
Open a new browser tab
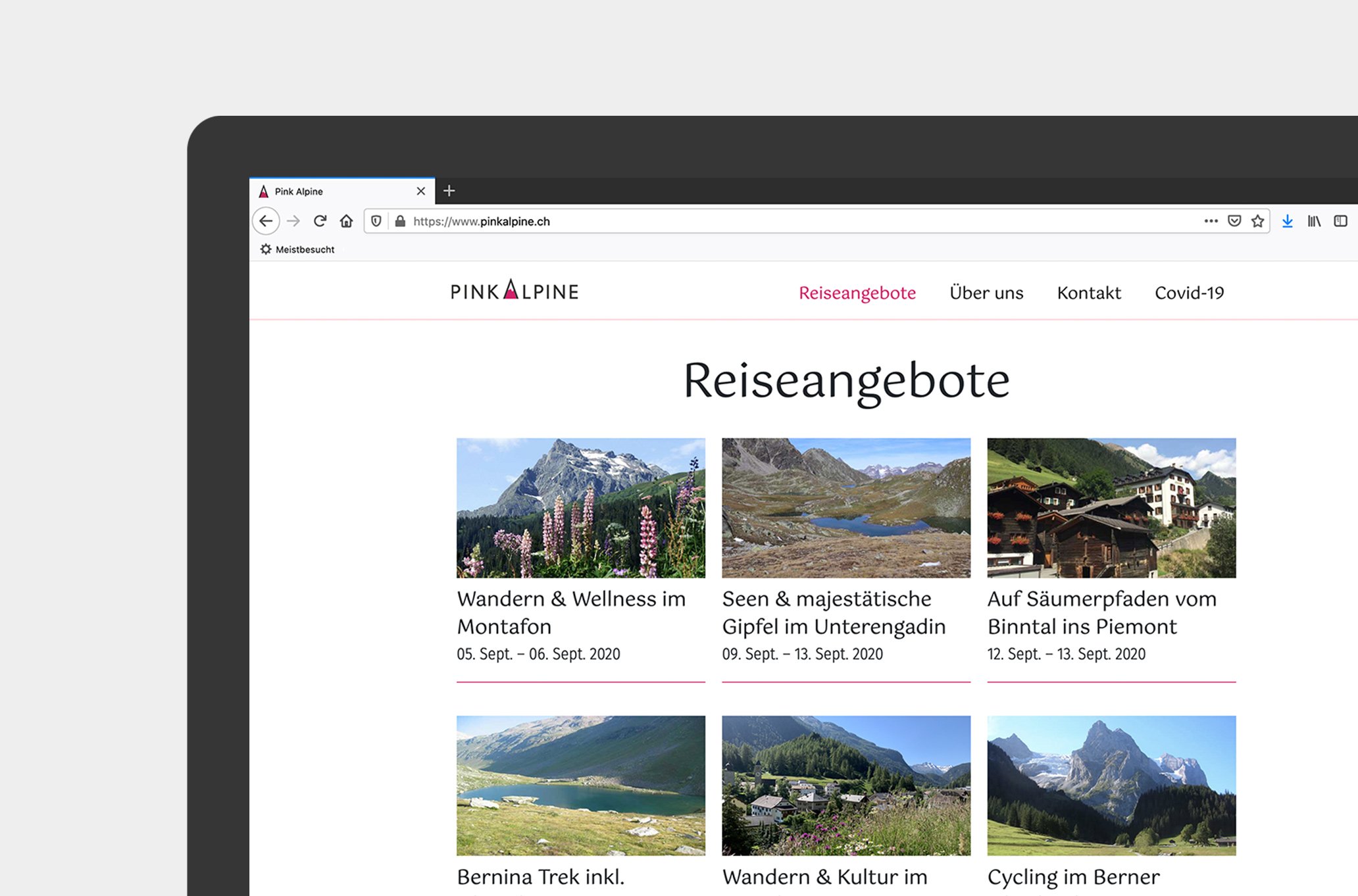(x=449, y=191)
